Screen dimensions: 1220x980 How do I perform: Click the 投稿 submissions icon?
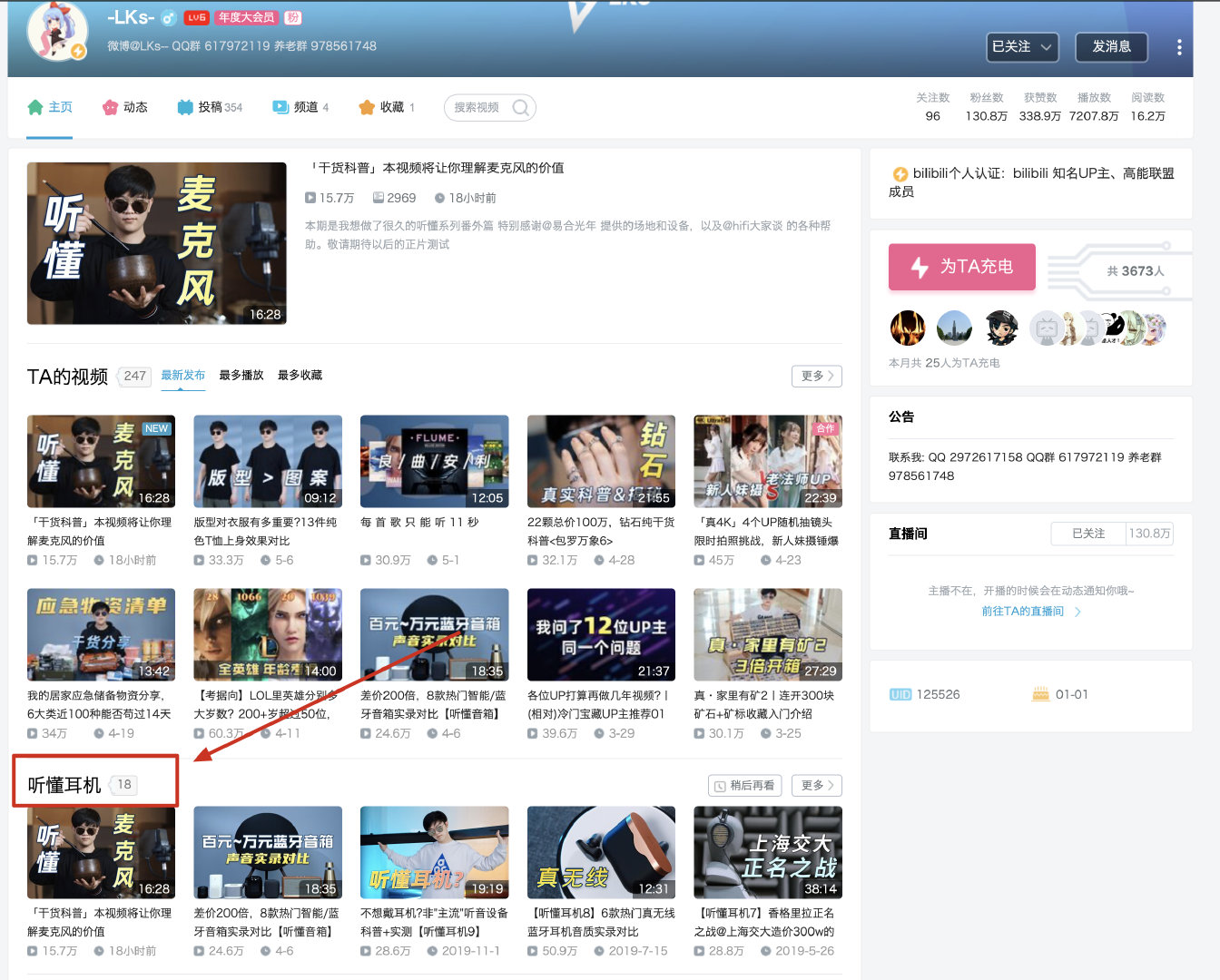(185, 107)
